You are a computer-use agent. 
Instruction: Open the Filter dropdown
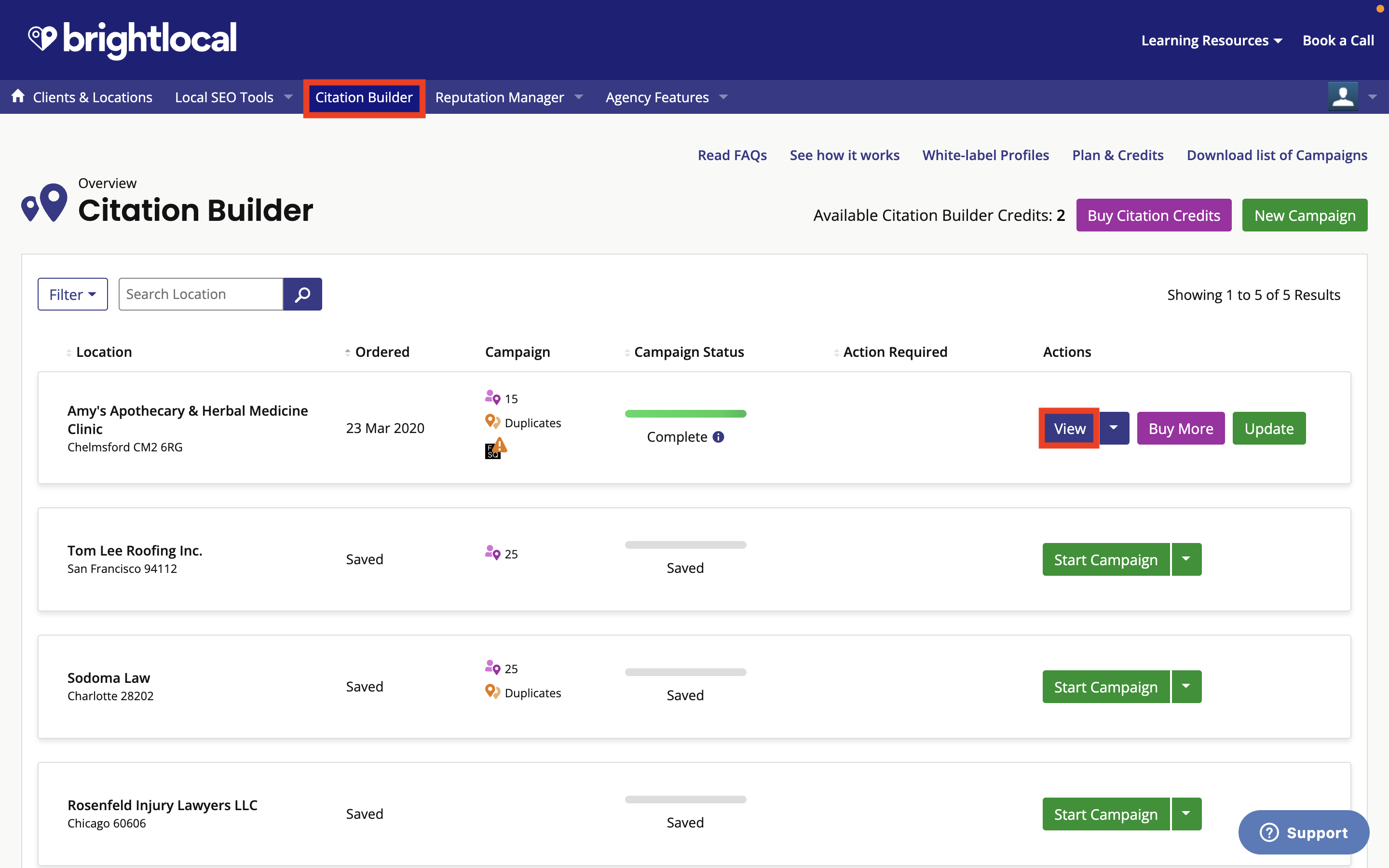click(72, 295)
